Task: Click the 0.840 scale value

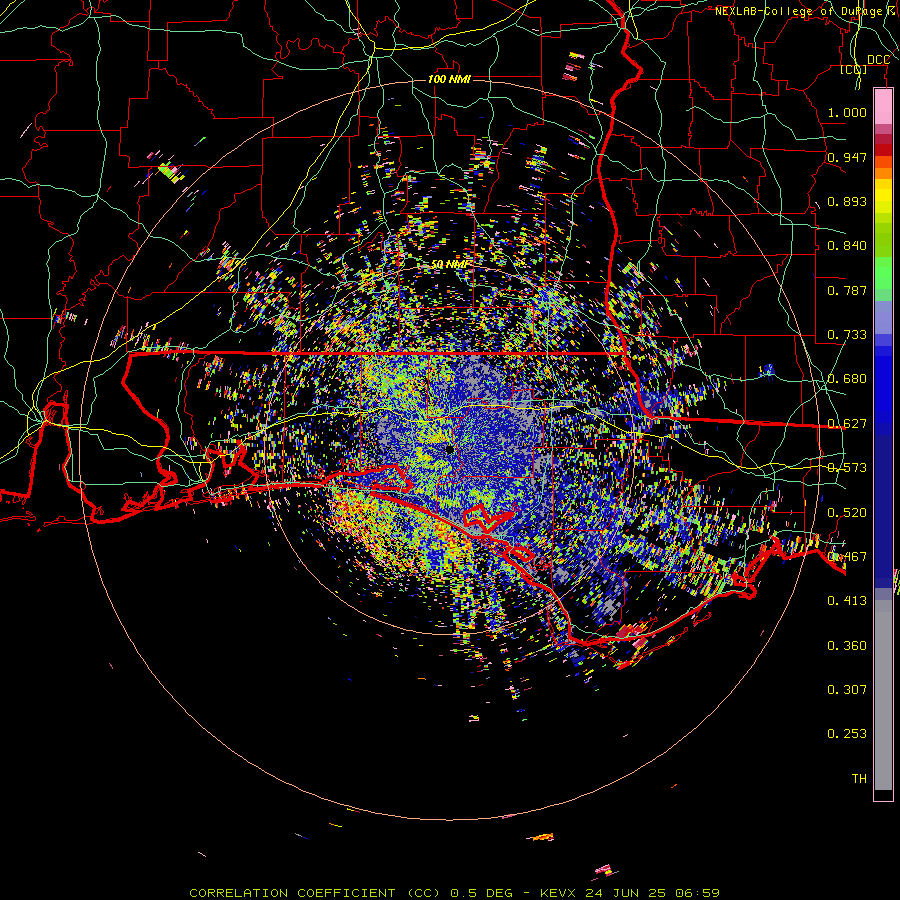Action: (x=847, y=246)
